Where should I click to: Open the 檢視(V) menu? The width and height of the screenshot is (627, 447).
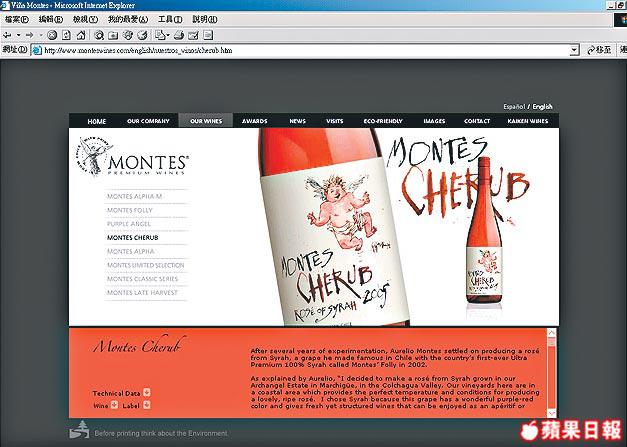coord(85,19)
